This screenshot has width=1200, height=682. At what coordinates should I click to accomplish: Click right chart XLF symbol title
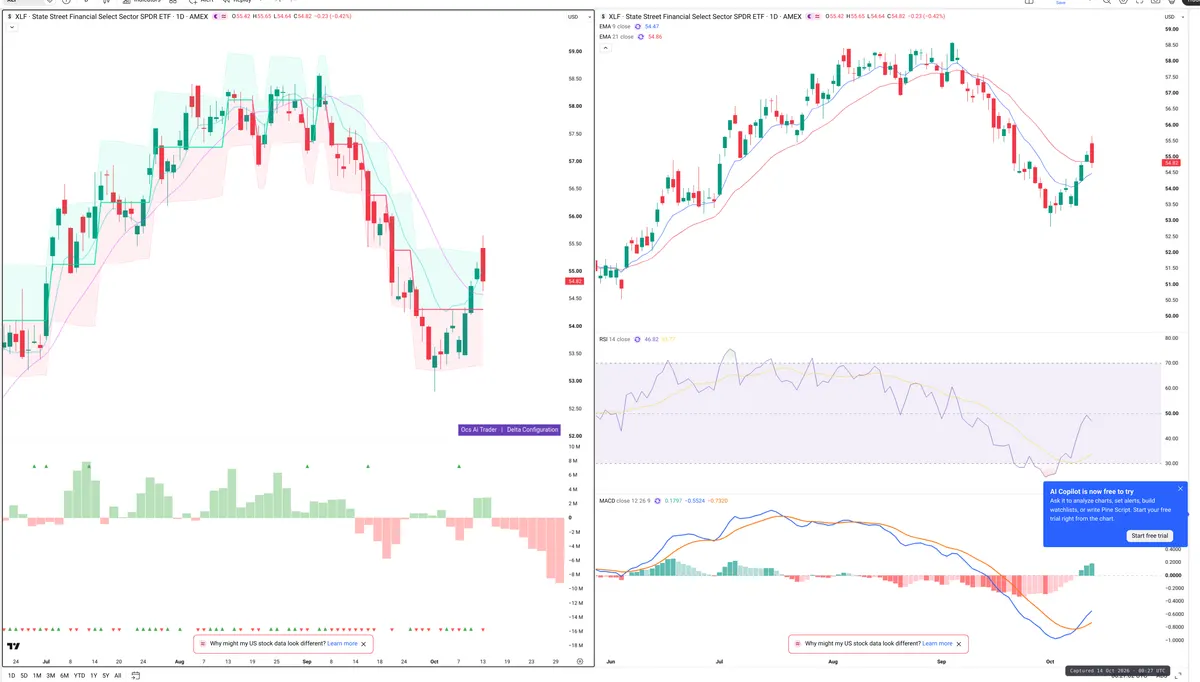point(705,17)
